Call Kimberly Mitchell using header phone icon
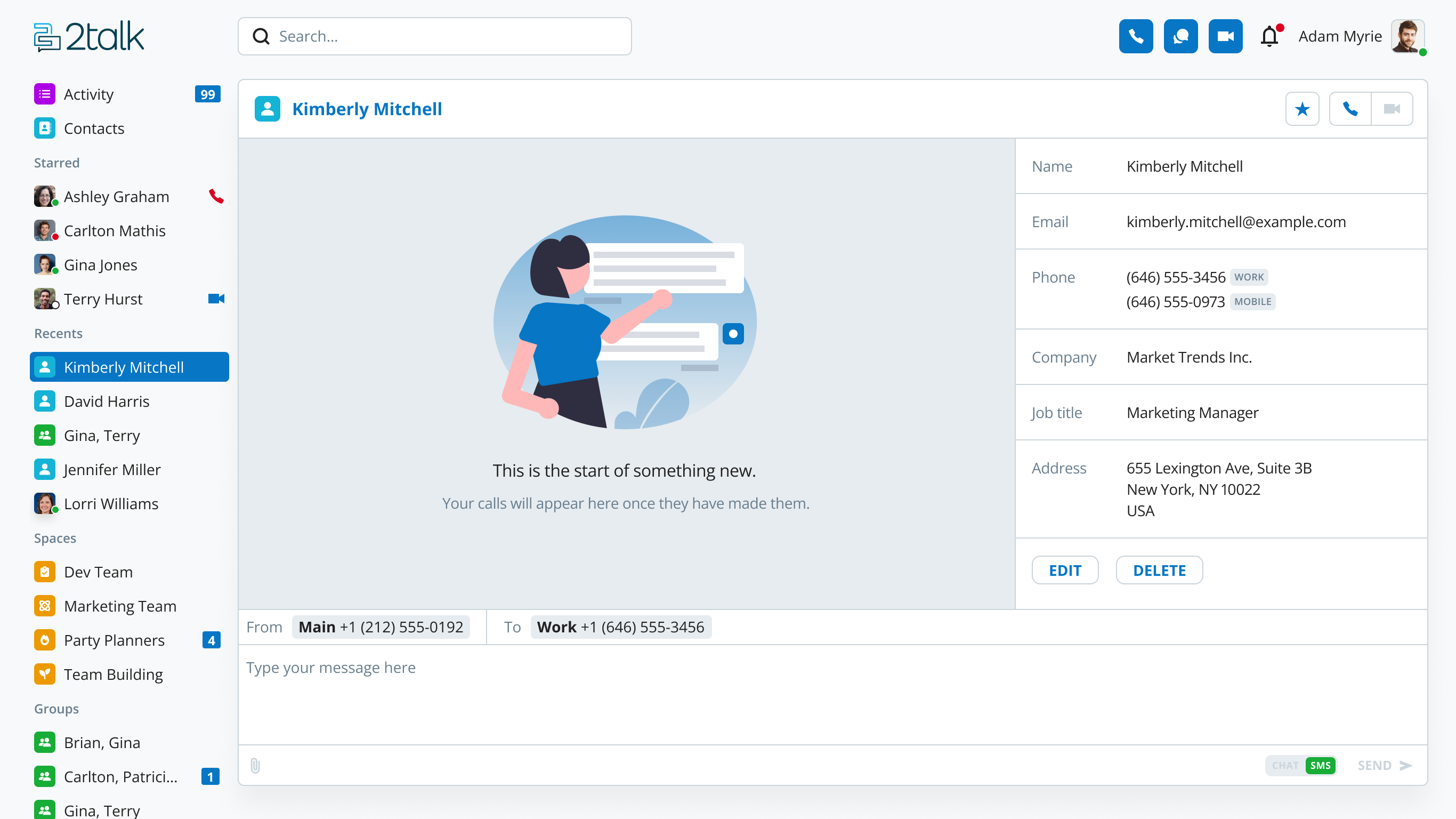1456x819 pixels. [x=1350, y=109]
